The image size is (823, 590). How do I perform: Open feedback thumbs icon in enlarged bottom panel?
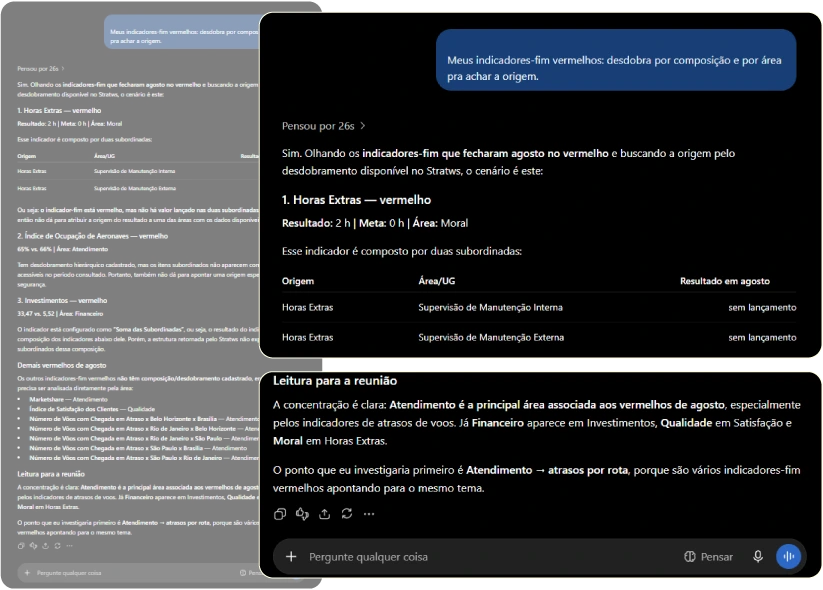click(x=302, y=514)
